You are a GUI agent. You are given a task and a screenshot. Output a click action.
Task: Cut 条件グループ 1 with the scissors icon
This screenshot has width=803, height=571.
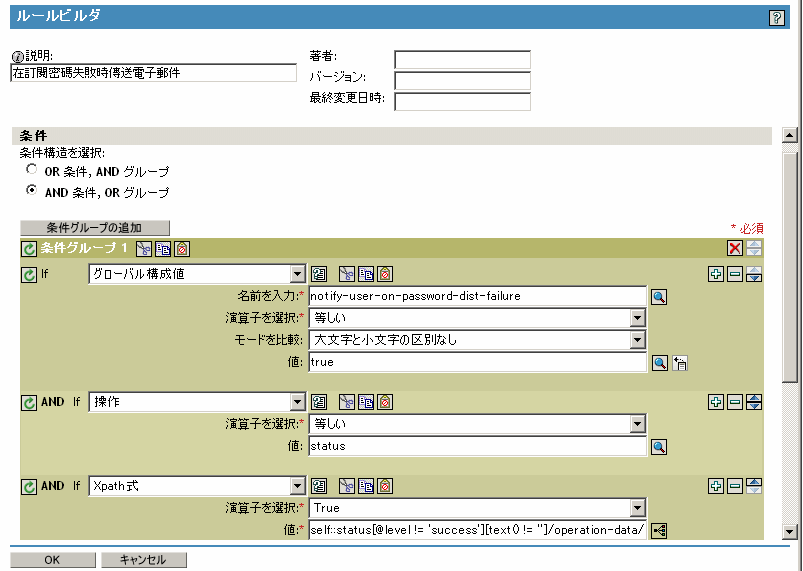pyautogui.click(x=144, y=249)
